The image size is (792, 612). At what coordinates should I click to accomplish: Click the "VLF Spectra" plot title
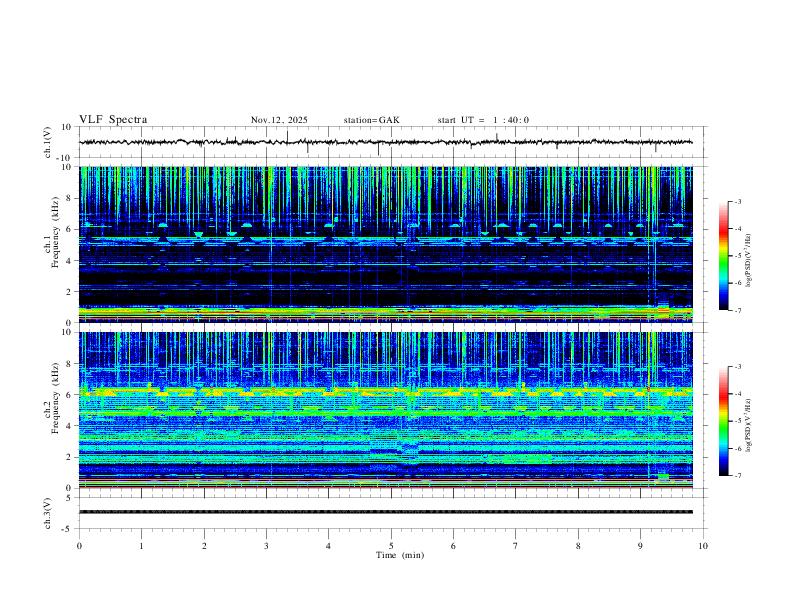click(113, 119)
